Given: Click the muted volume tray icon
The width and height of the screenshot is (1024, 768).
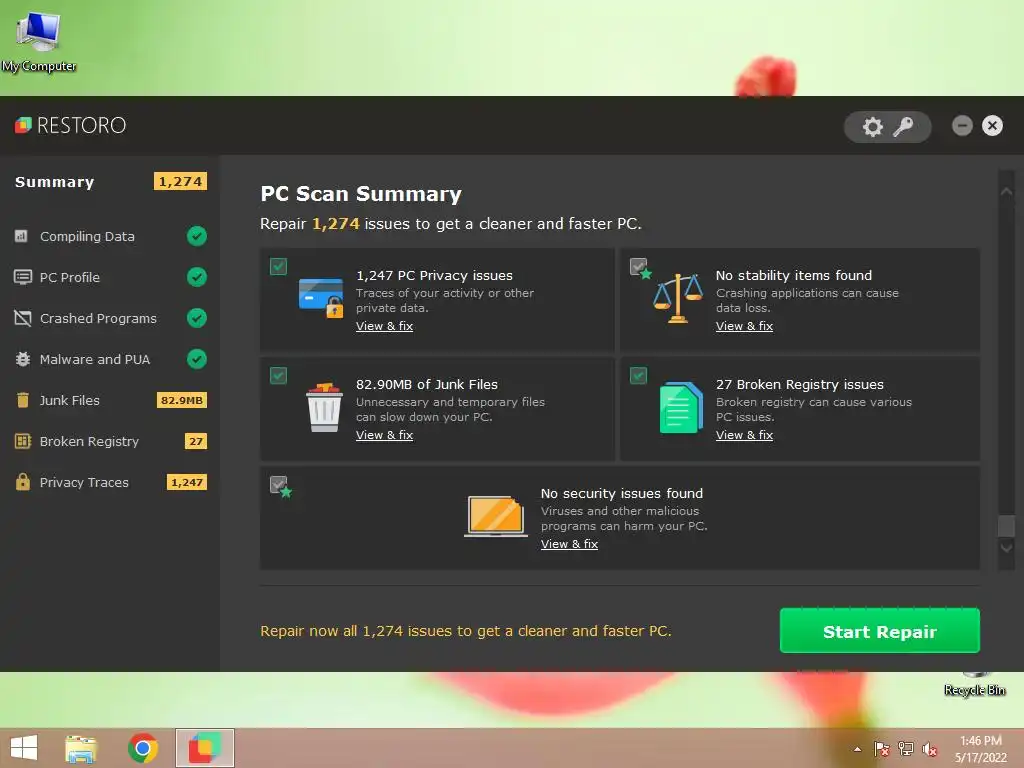Looking at the screenshot, I should point(929,749).
